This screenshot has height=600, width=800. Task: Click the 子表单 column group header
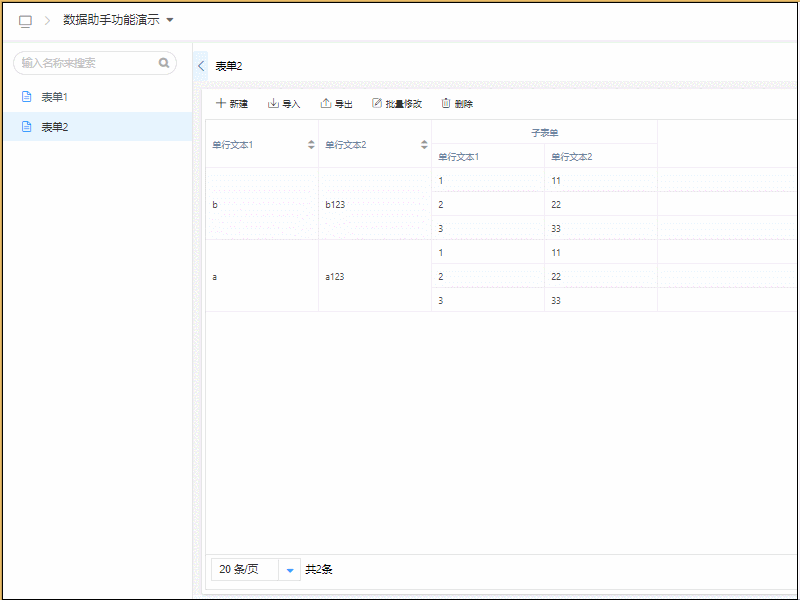[544, 132]
